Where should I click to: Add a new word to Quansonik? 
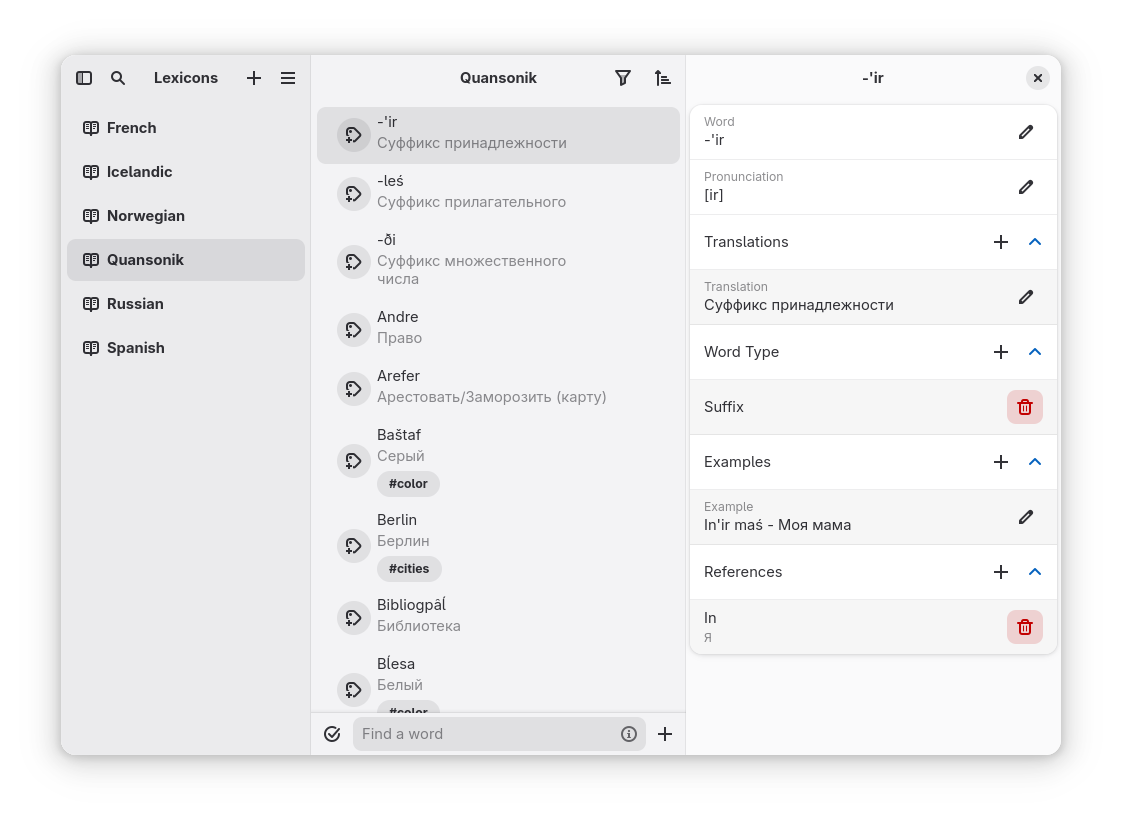point(665,734)
